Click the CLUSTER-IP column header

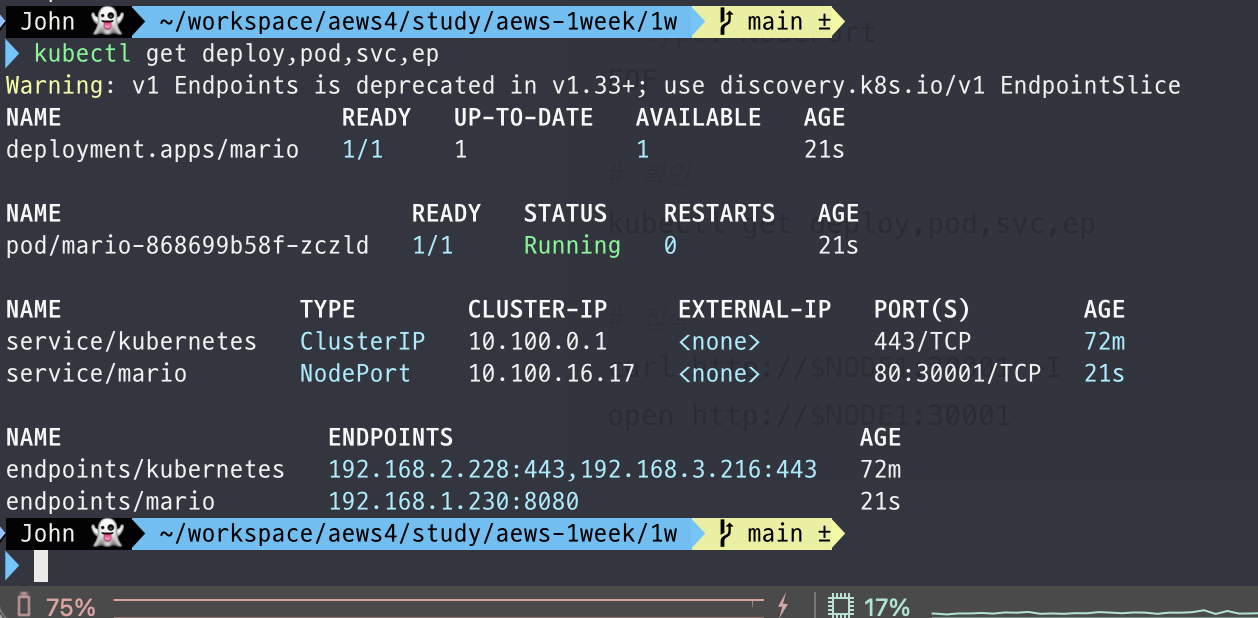[537, 309]
